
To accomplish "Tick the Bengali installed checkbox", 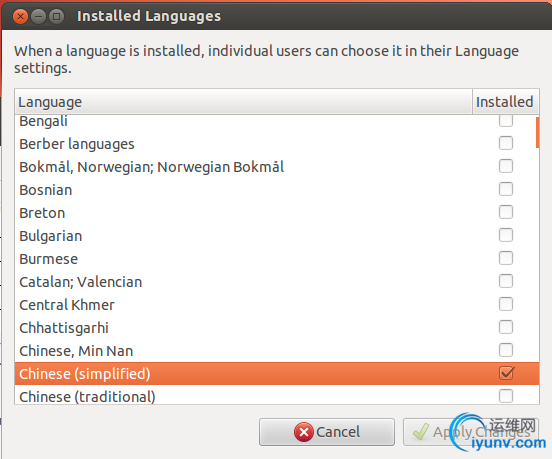I will [506, 120].
